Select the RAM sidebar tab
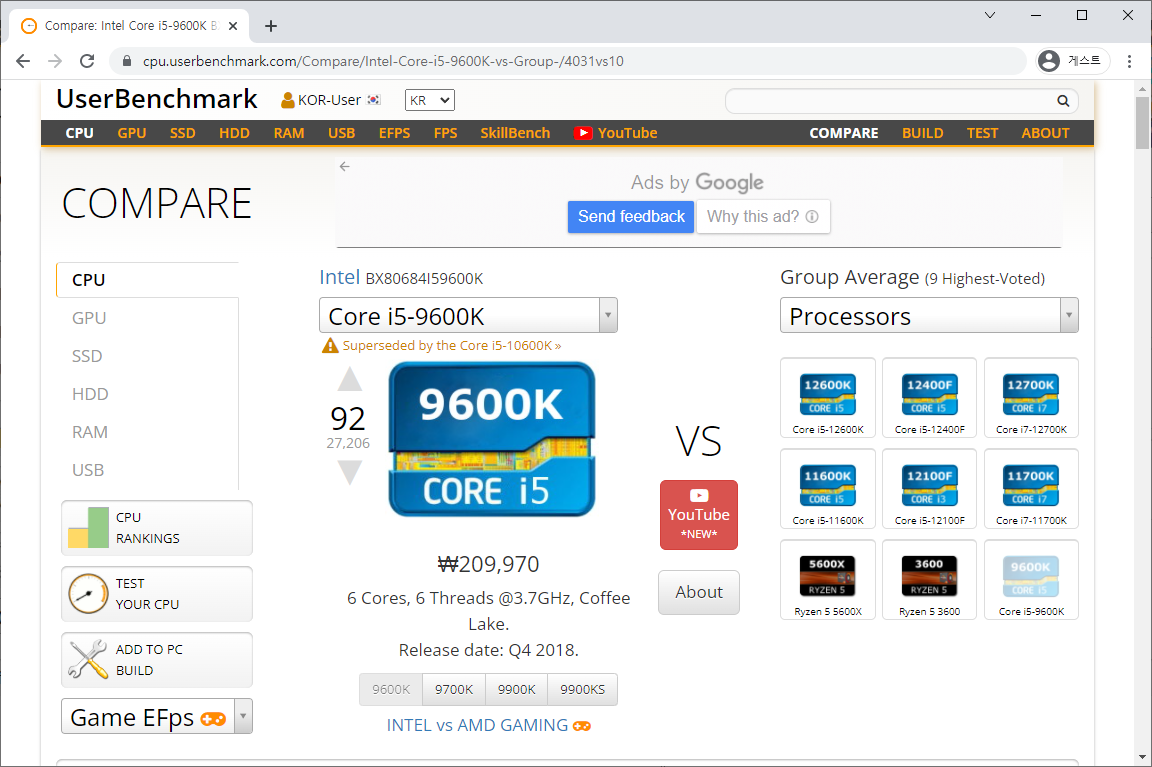 (x=147, y=432)
